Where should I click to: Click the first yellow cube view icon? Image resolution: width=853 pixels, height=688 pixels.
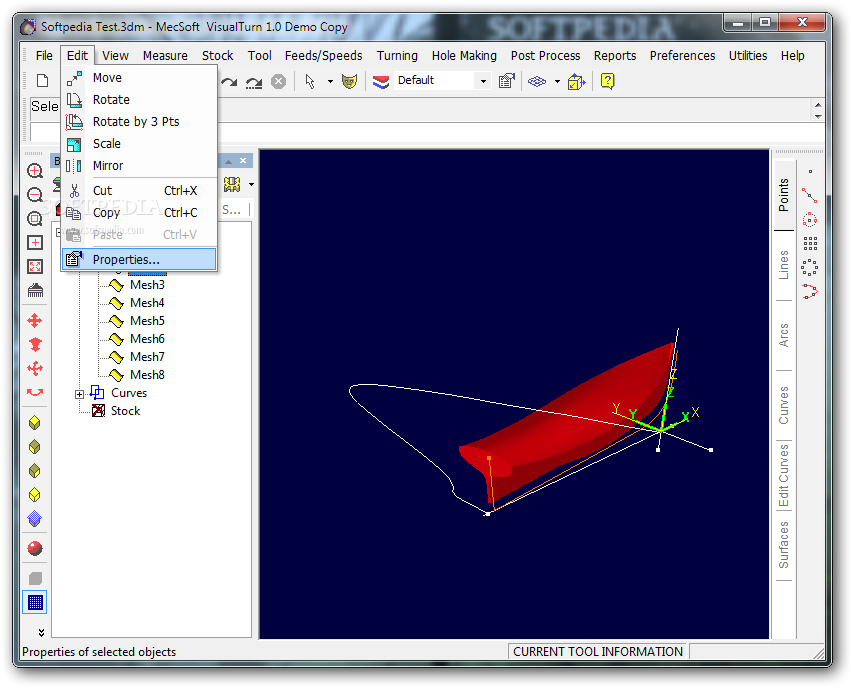pos(35,423)
